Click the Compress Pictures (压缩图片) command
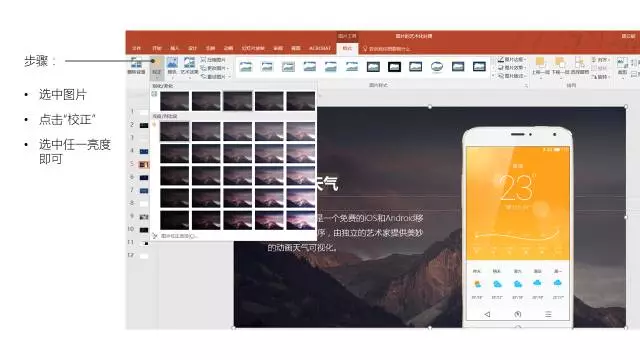 (x=213, y=60)
